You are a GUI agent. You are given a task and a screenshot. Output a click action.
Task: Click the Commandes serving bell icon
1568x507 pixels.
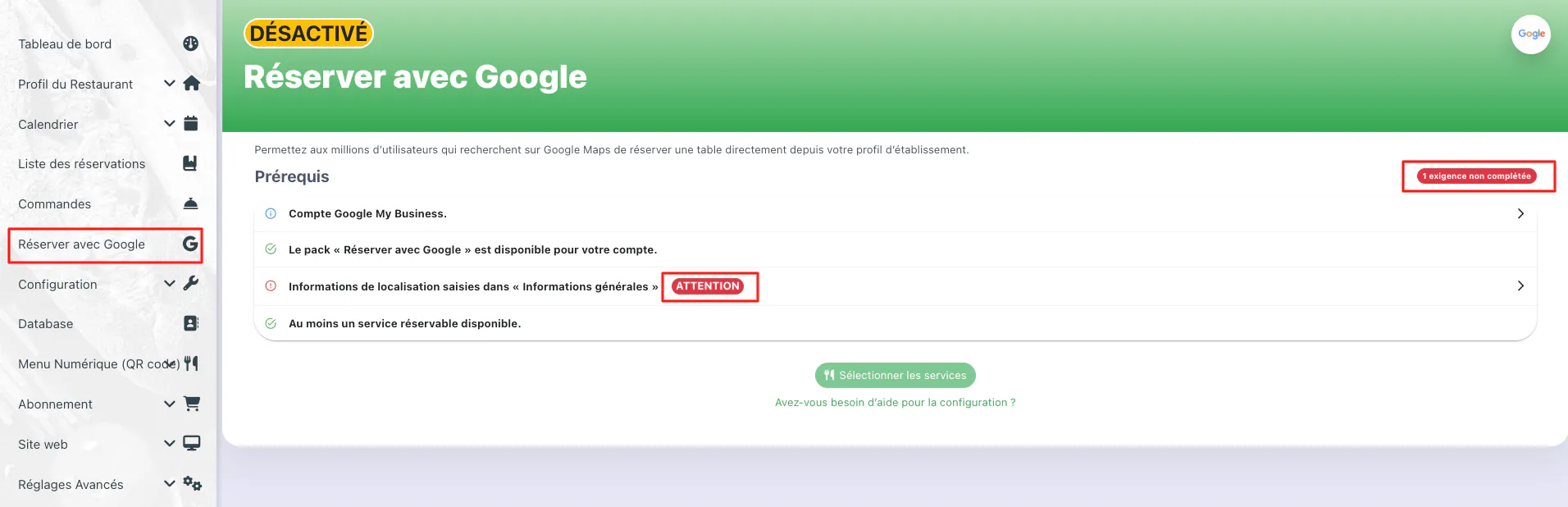(x=191, y=203)
